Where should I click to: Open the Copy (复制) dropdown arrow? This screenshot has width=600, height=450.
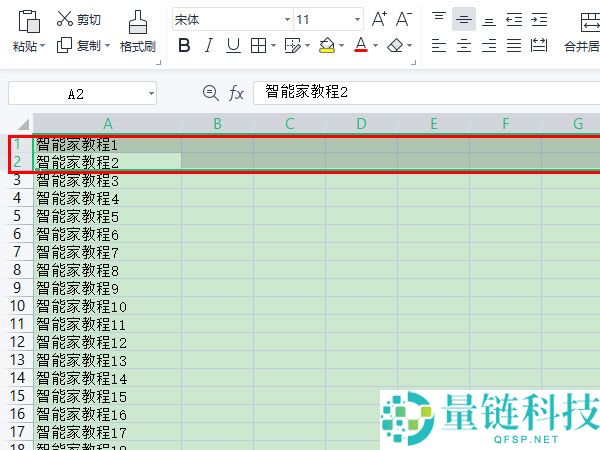(x=108, y=46)
